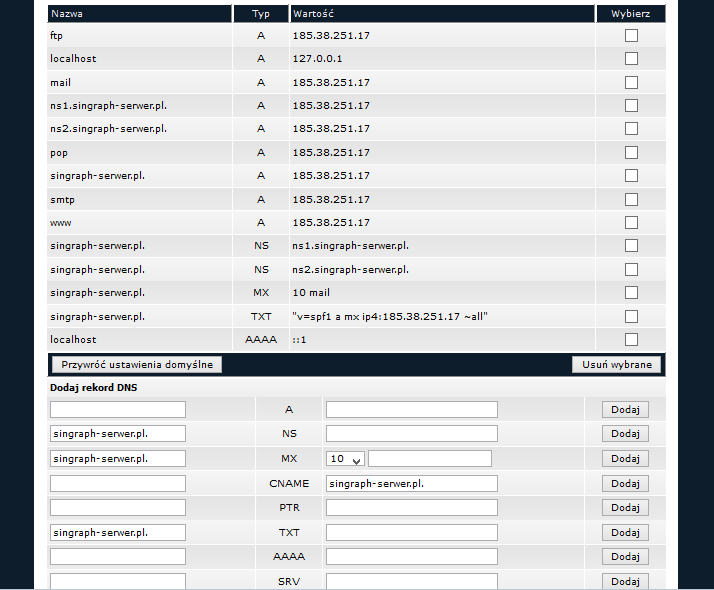Check the mail A record row
This screenshot has width=714, height=590.
(631, 82)
